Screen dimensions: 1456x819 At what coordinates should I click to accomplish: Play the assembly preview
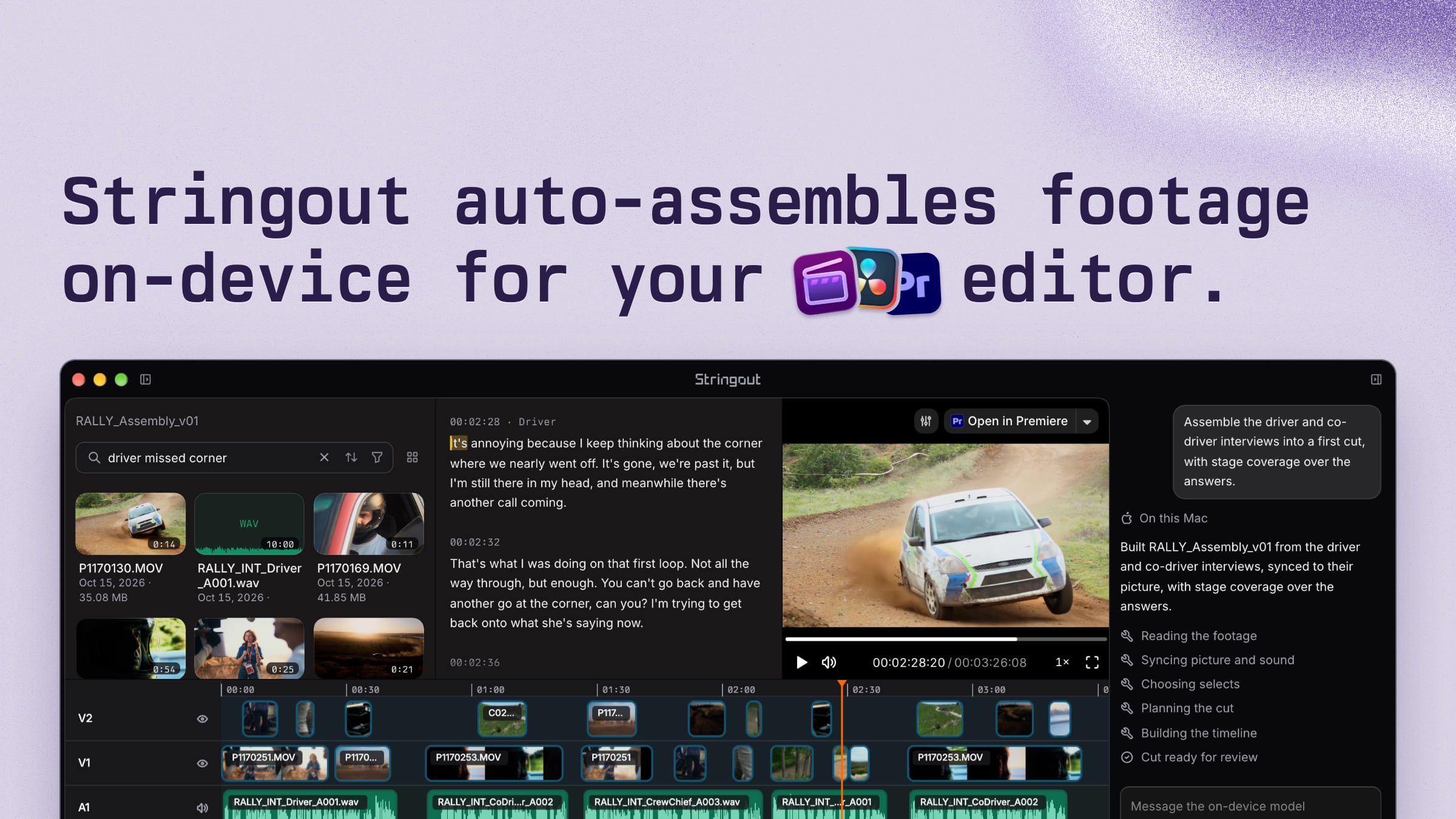(801, 662)
